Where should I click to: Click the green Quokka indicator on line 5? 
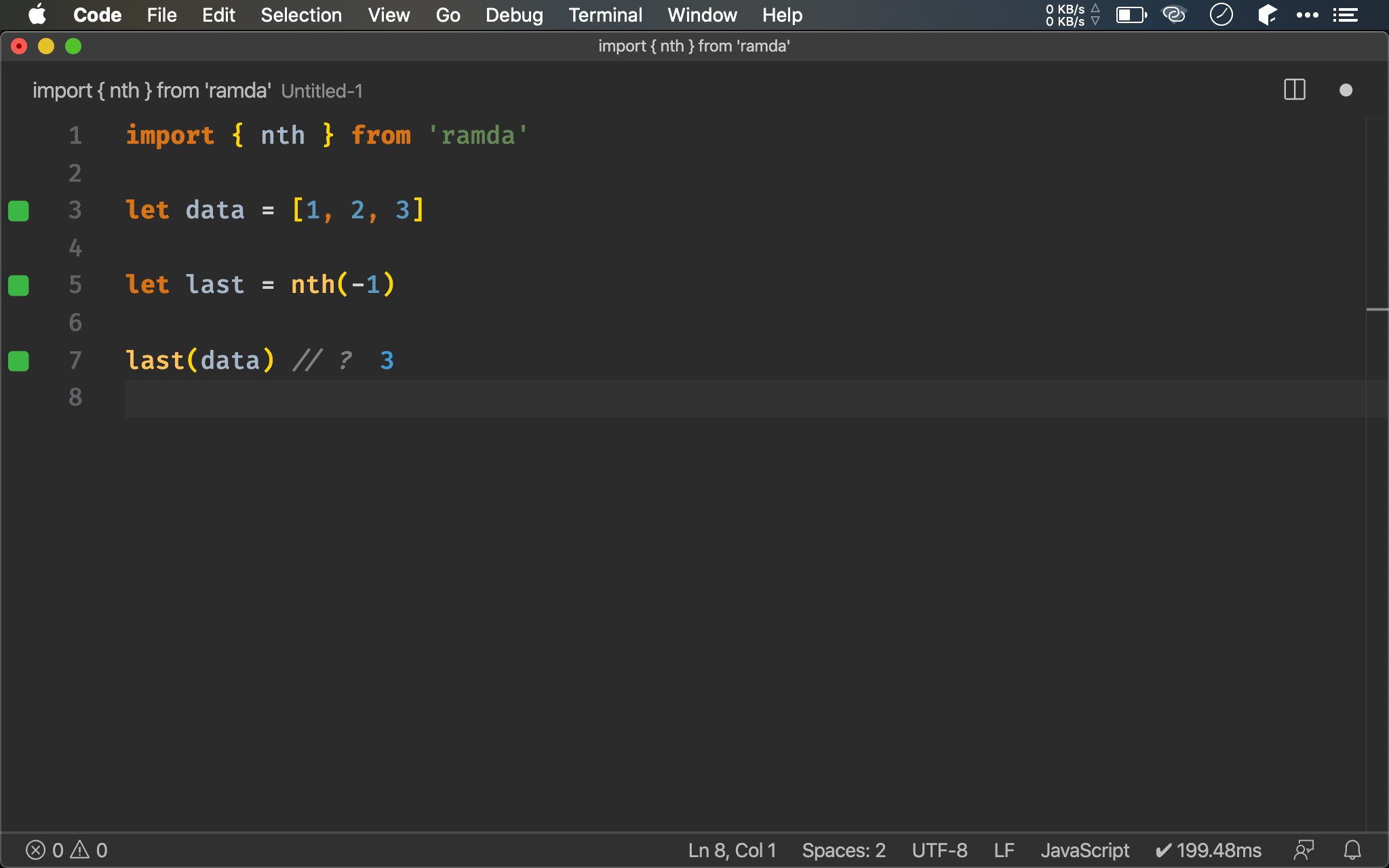[x=18, y=285]
